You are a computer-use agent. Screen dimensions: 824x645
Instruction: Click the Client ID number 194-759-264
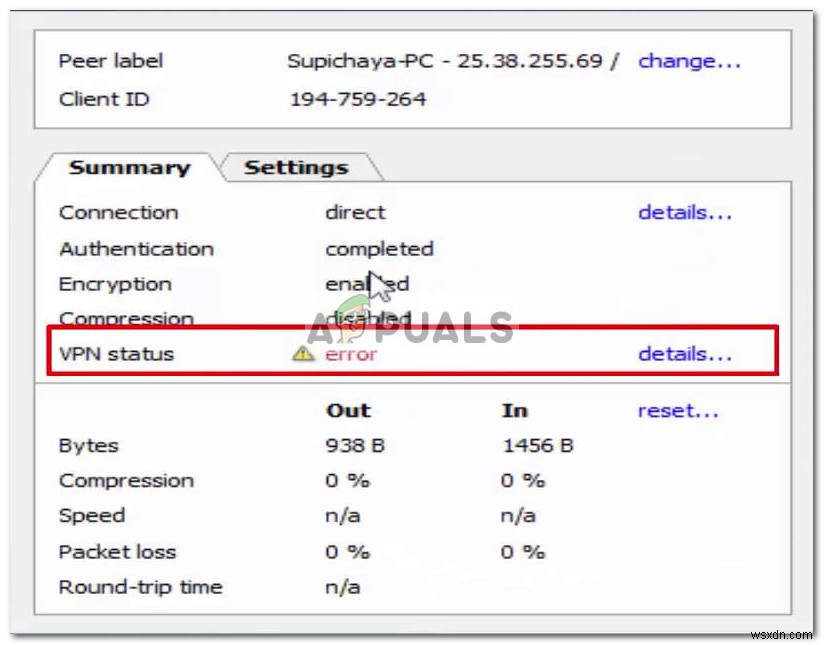357,99
